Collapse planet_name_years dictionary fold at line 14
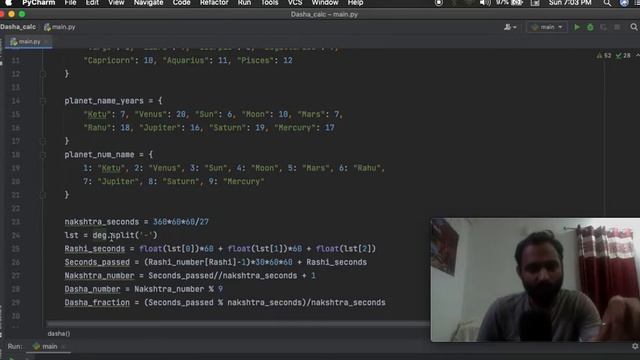 point(43,101)
